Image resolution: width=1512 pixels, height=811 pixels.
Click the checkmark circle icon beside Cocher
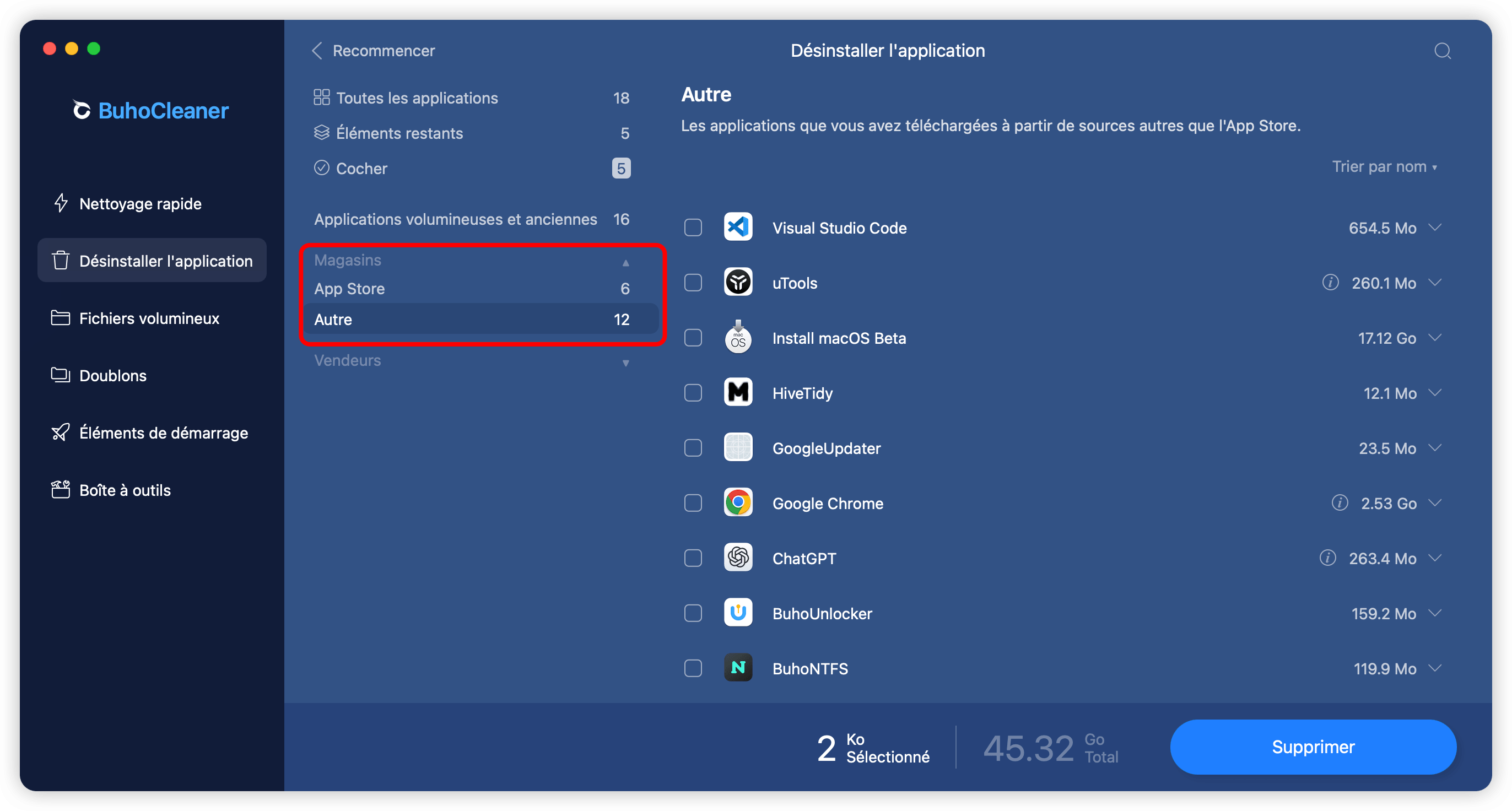tap(322, 168)
